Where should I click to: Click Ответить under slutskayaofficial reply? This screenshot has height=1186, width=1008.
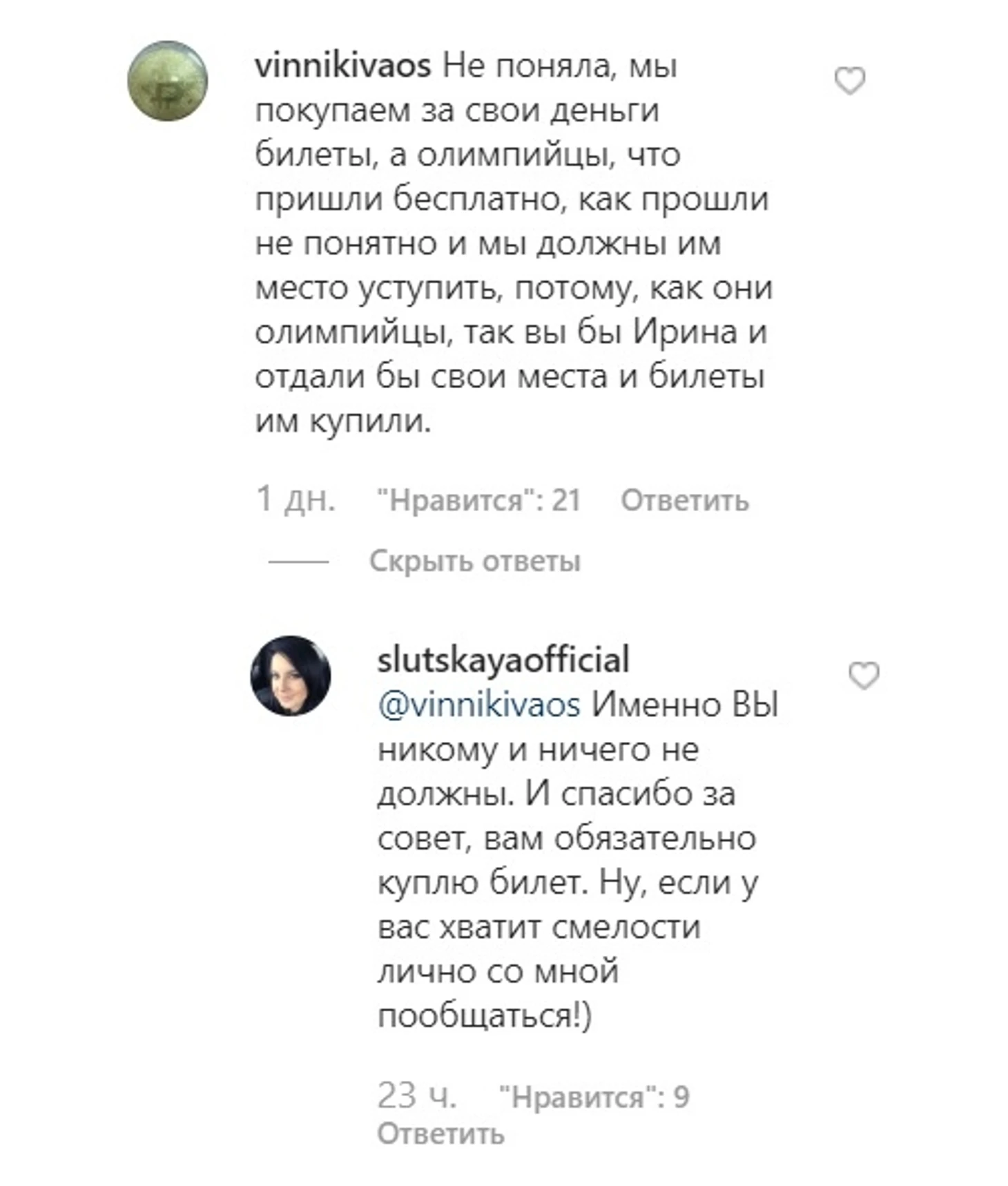click(441, 1134)
